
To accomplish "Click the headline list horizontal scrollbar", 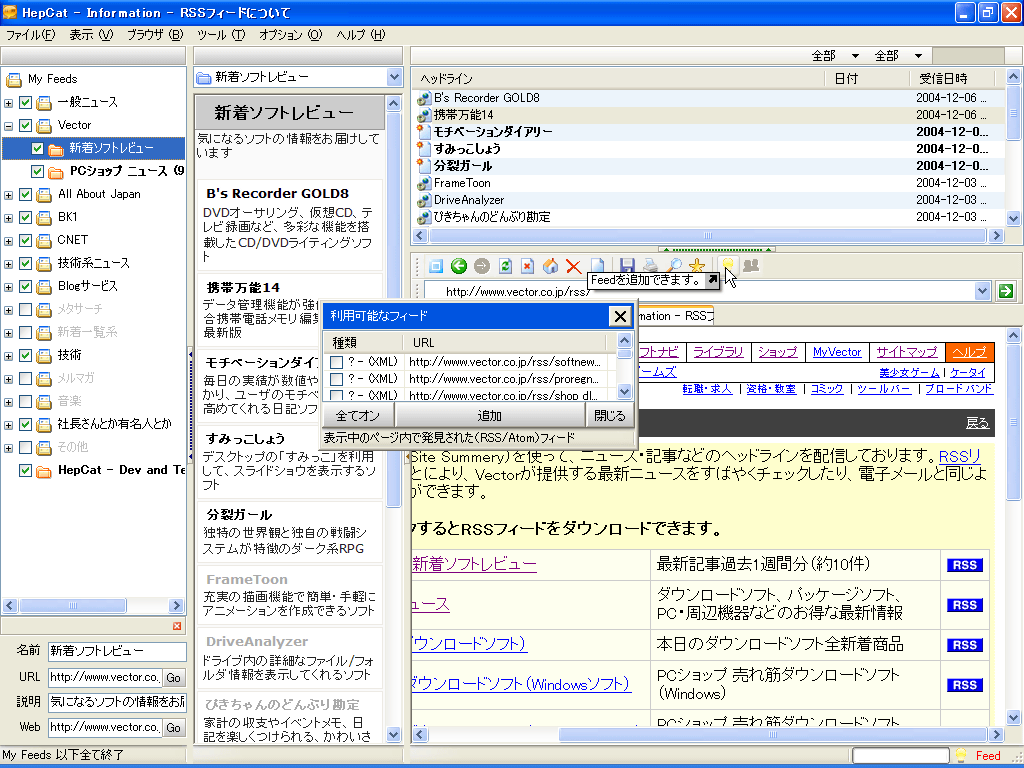I will pos(708,236).
